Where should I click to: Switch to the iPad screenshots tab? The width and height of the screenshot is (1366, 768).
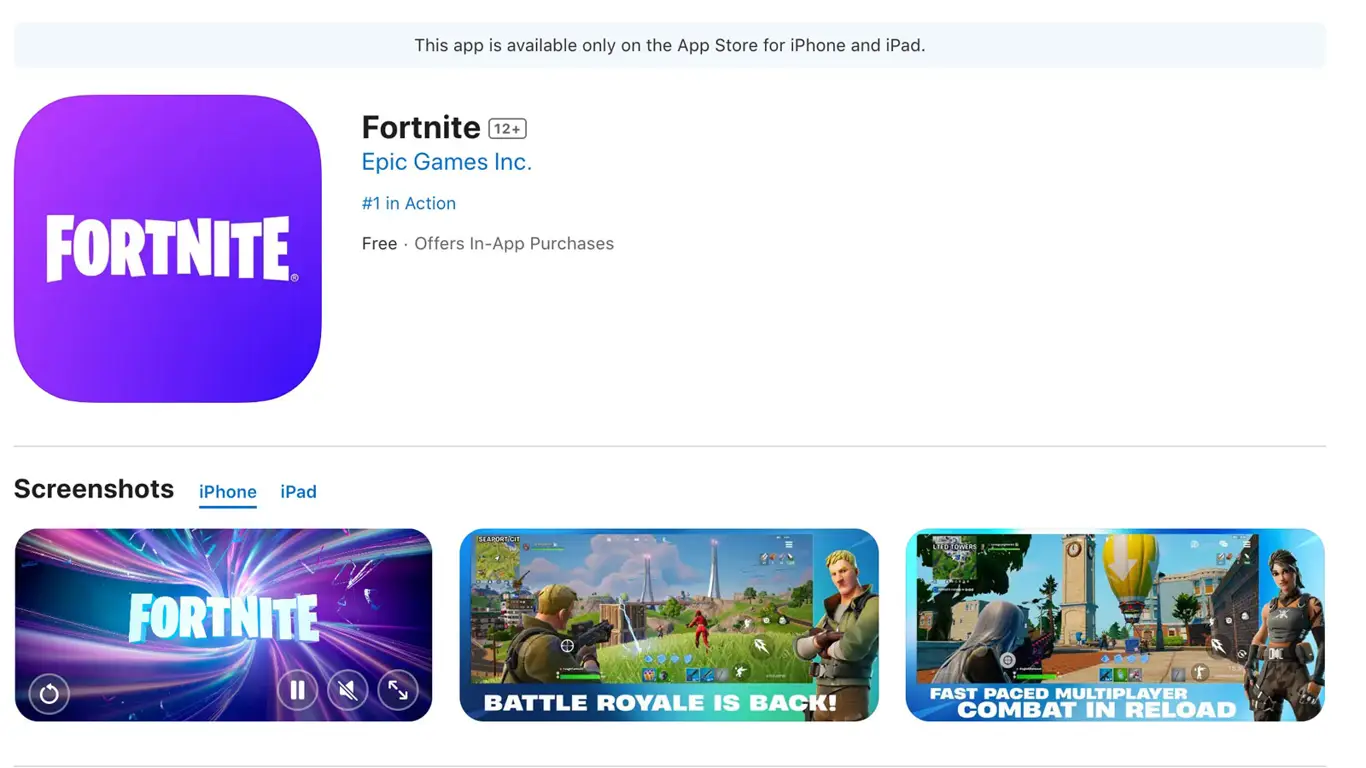(x=298, y=492)
